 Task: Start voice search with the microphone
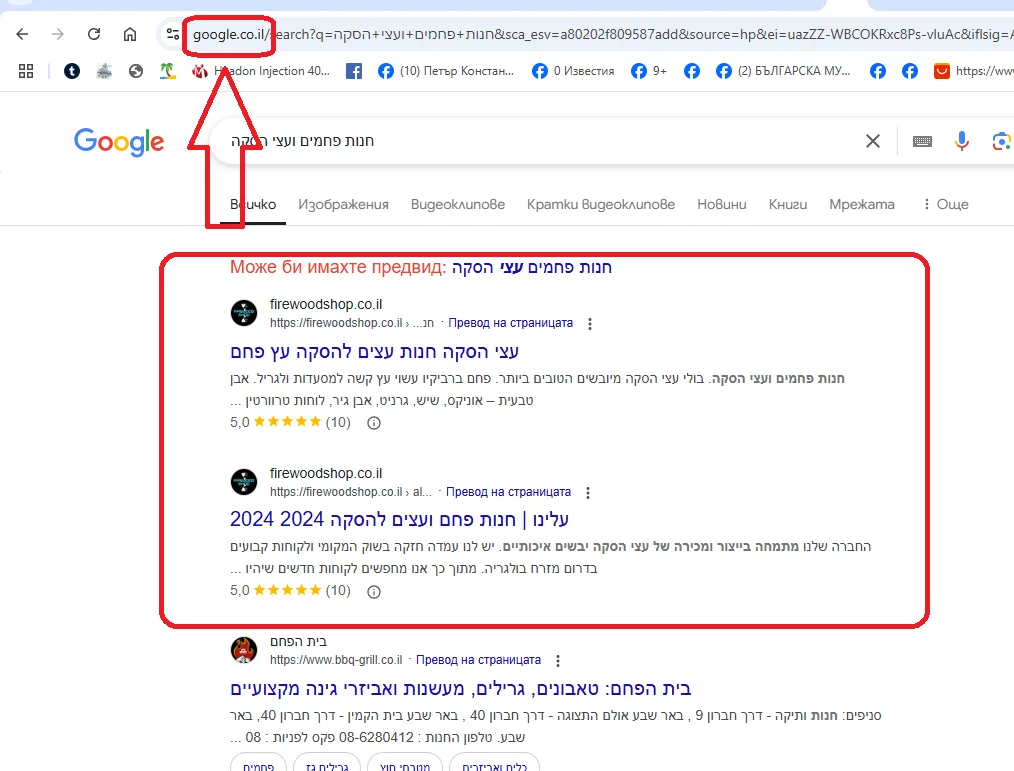pos(962,141)
